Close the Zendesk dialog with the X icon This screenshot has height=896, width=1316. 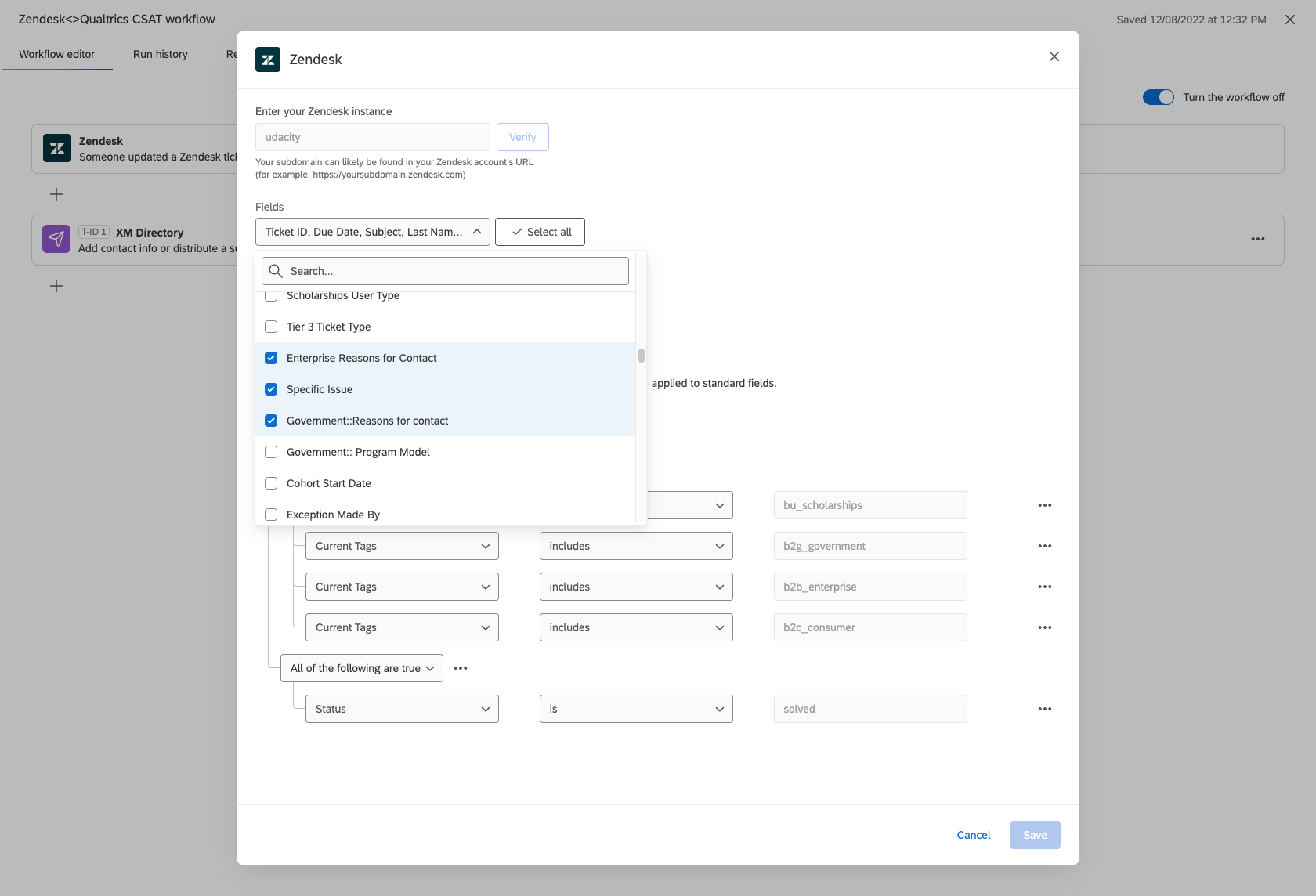[1054, 56]
